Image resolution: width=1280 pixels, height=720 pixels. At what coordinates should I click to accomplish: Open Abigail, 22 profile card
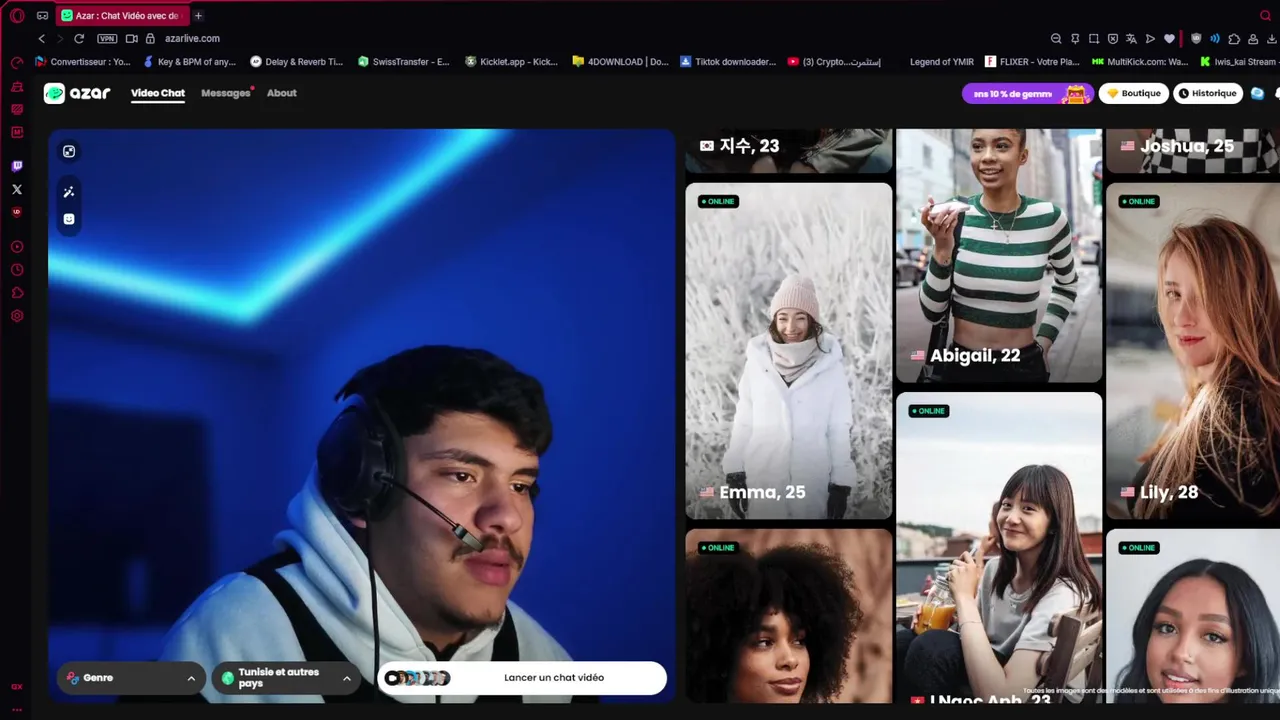coord(999,256)
